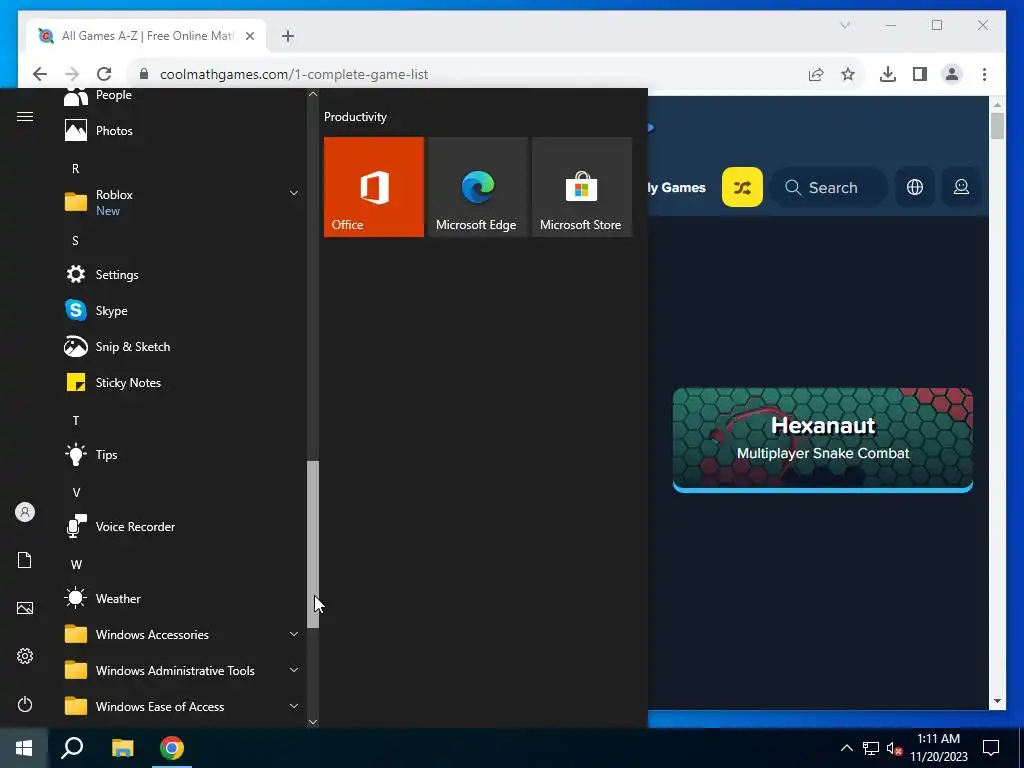Open taskbar Search magnifier
This screenshot has height=768, width=1024.
(x=72, y=748)
